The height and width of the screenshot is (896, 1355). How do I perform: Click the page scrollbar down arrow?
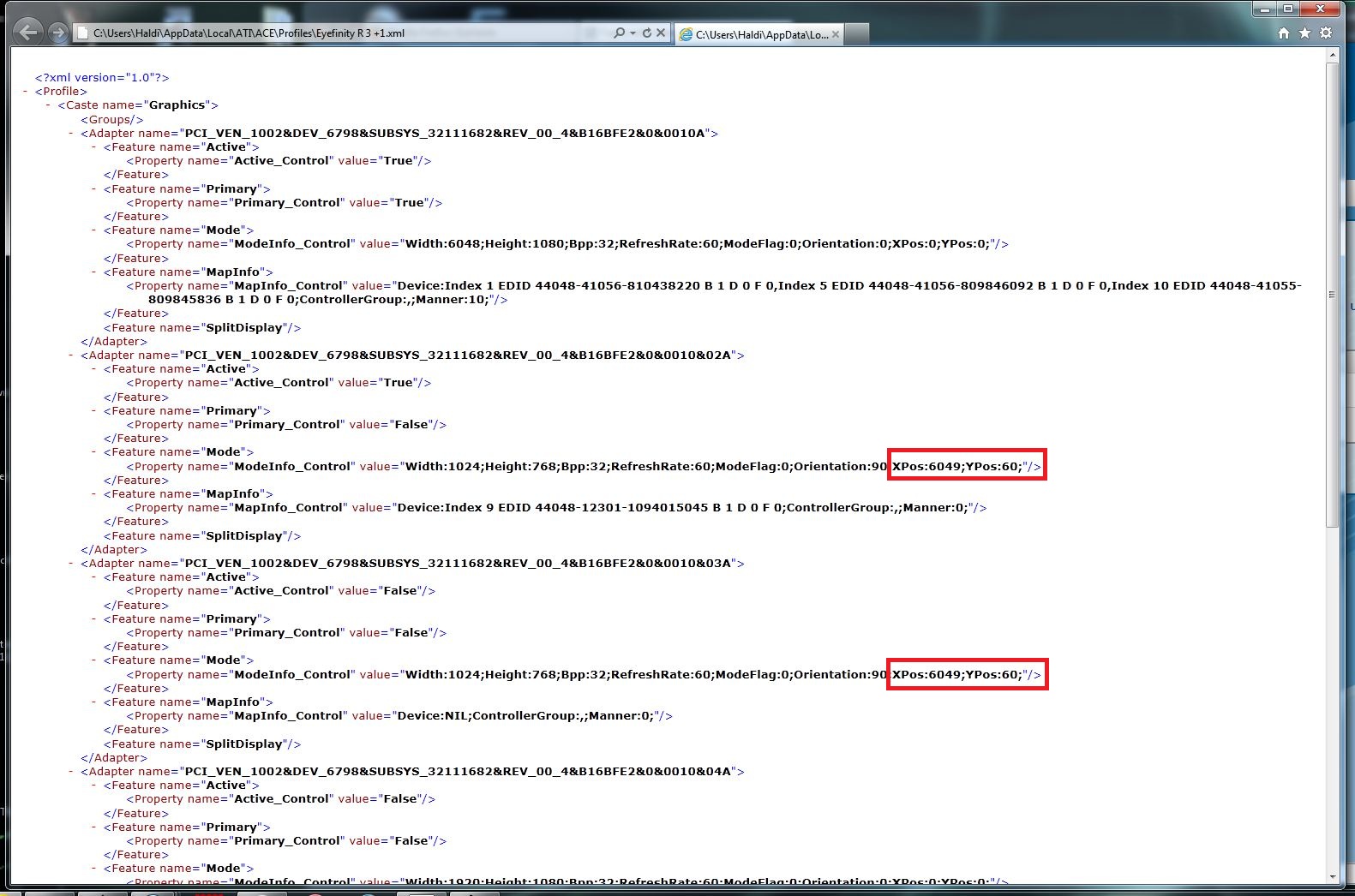(1332, 877)
